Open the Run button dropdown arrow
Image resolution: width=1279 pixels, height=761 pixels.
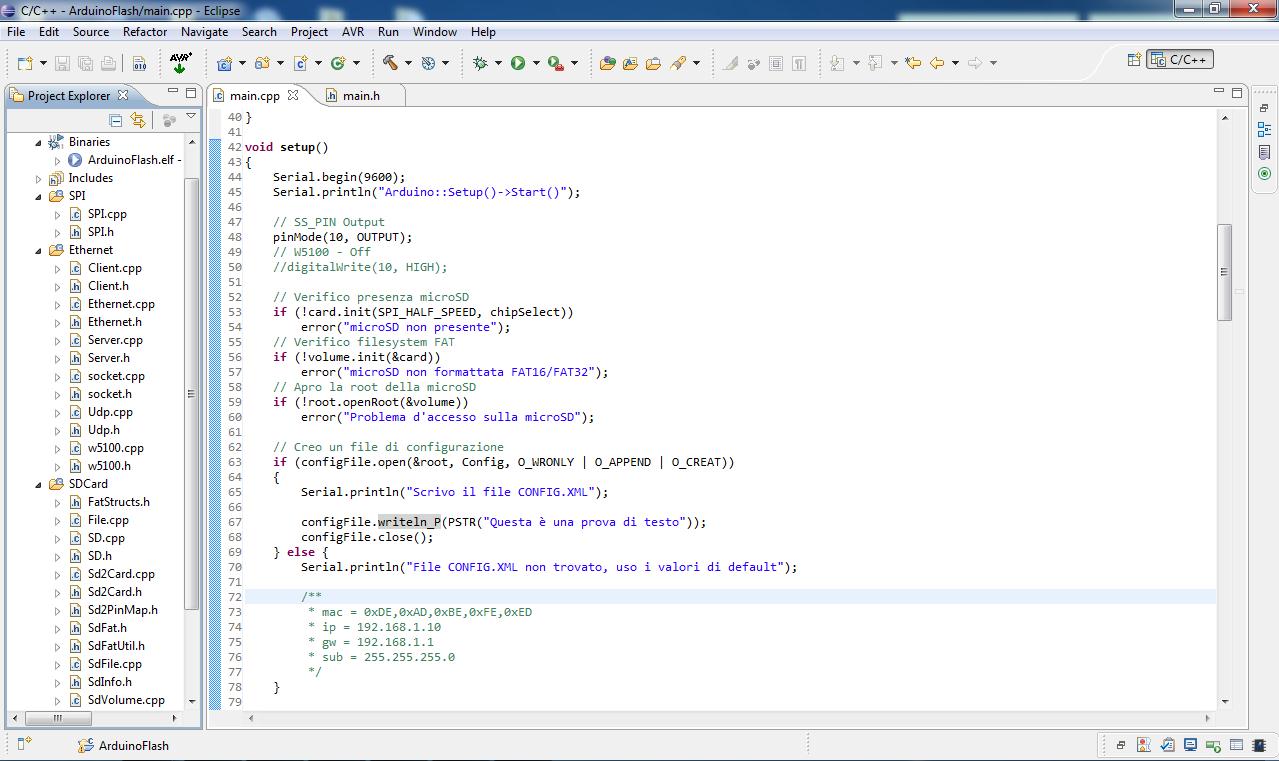(x=536, y=63)
